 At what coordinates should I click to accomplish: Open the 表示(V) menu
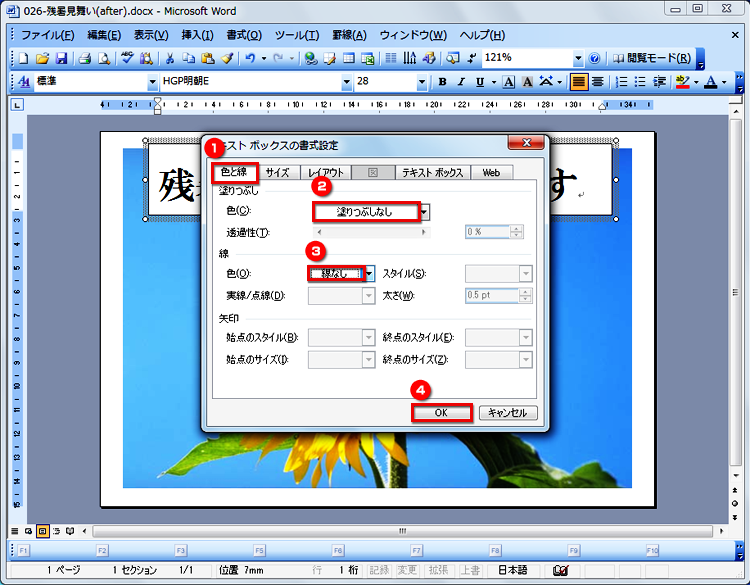click(151, 35)
